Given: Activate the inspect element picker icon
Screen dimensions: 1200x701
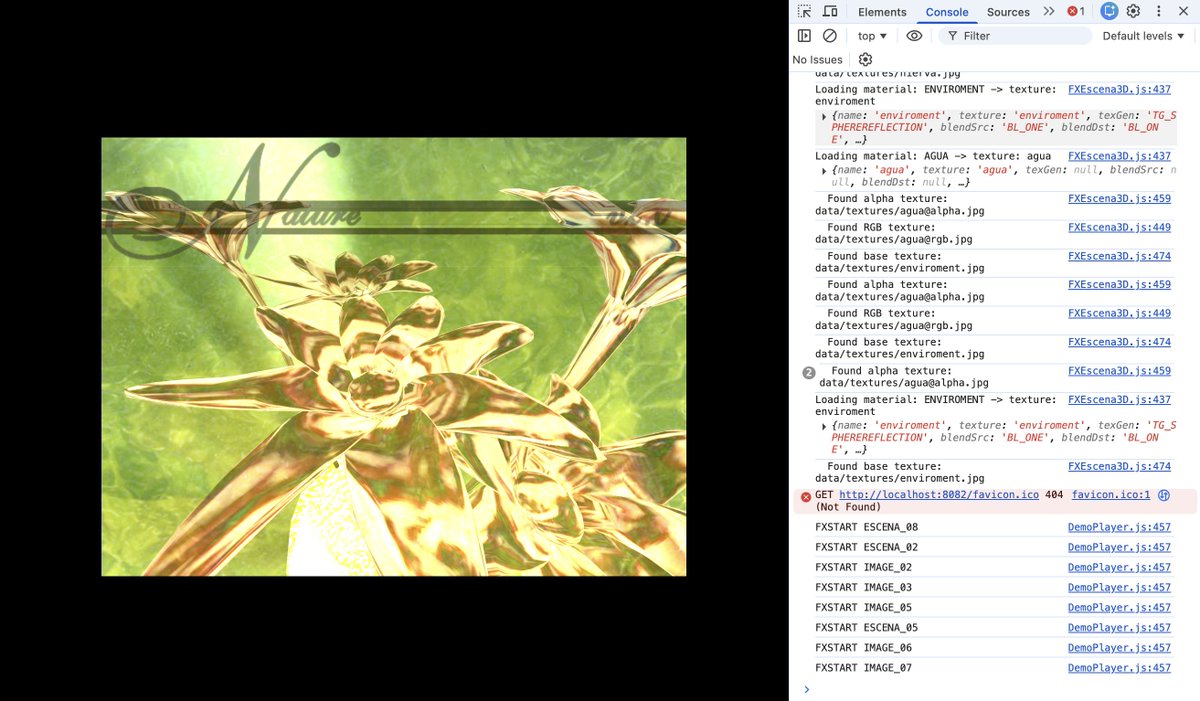Looking at the screenshot, I should (804, 11).
